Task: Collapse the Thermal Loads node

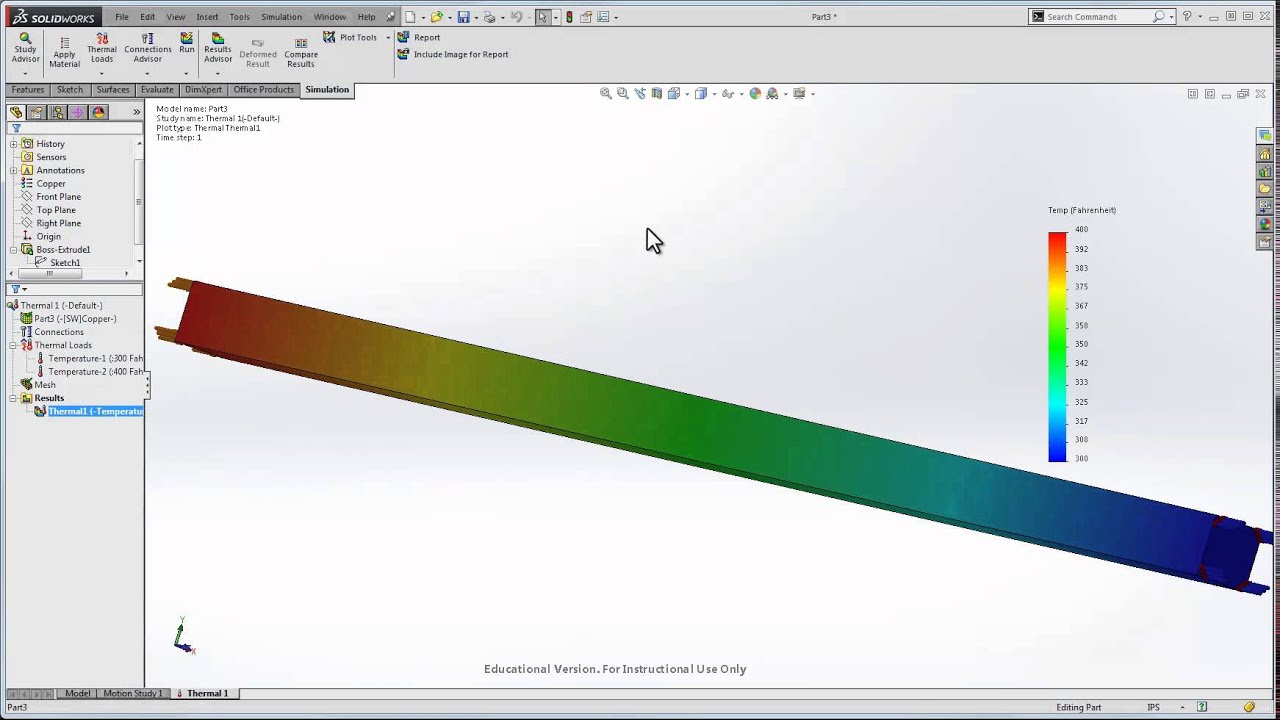Action: (x=14, y=345)
